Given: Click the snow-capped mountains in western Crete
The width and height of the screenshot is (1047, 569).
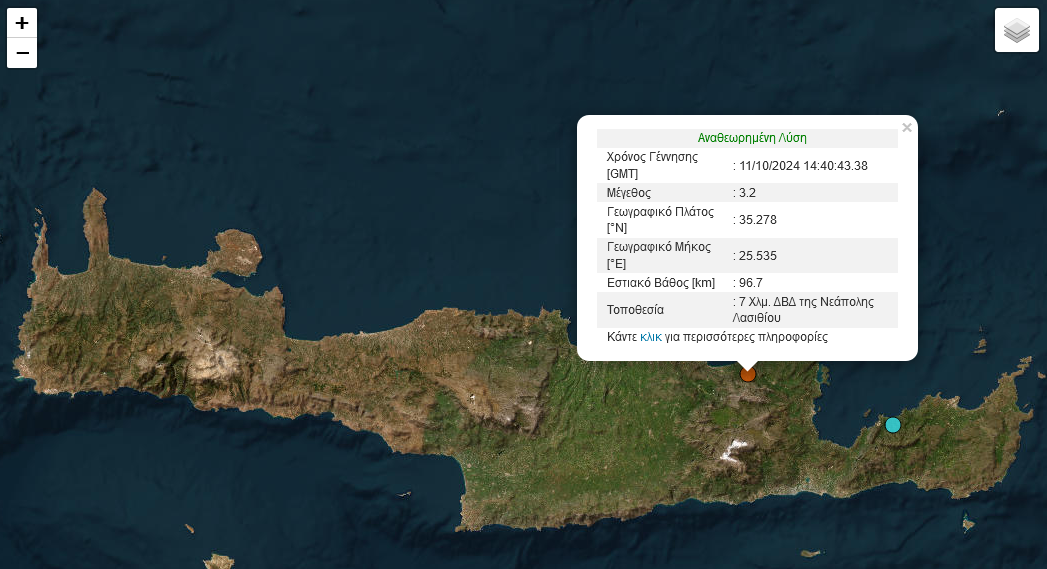Looking at the screenshot, I should 212,355.
